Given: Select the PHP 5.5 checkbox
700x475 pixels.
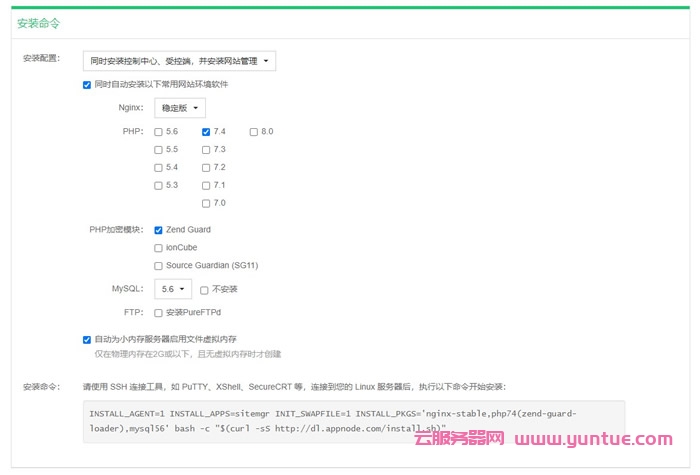Looking at the screenshot, I should [x=158, y=150].
